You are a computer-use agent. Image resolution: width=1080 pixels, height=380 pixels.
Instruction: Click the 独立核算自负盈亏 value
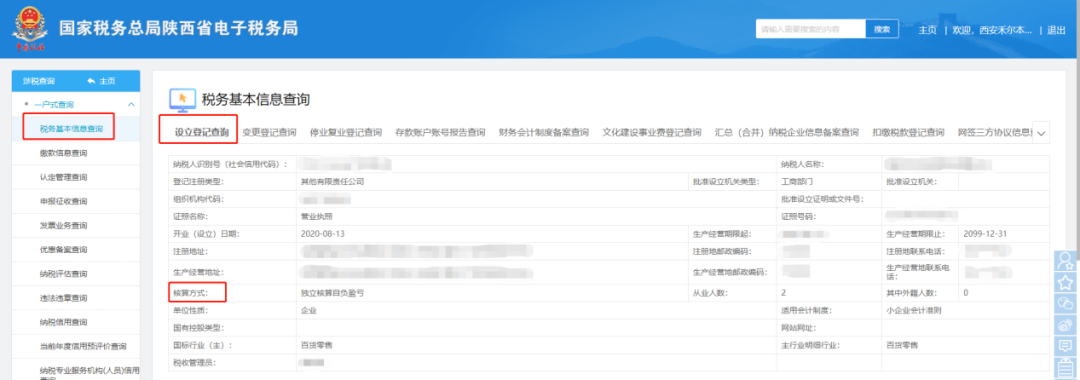pyautogui.click(x=332, y=293)
